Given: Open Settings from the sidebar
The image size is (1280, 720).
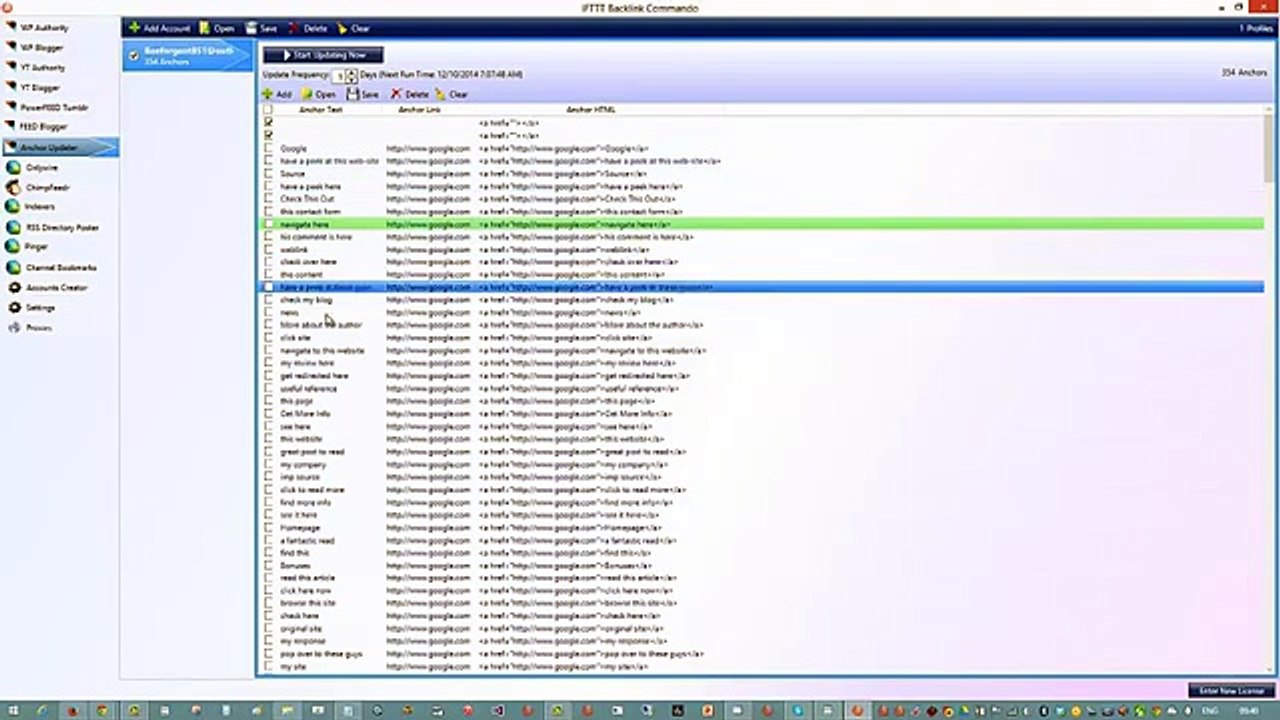Looking at the screenshot, I should point(40,307).
